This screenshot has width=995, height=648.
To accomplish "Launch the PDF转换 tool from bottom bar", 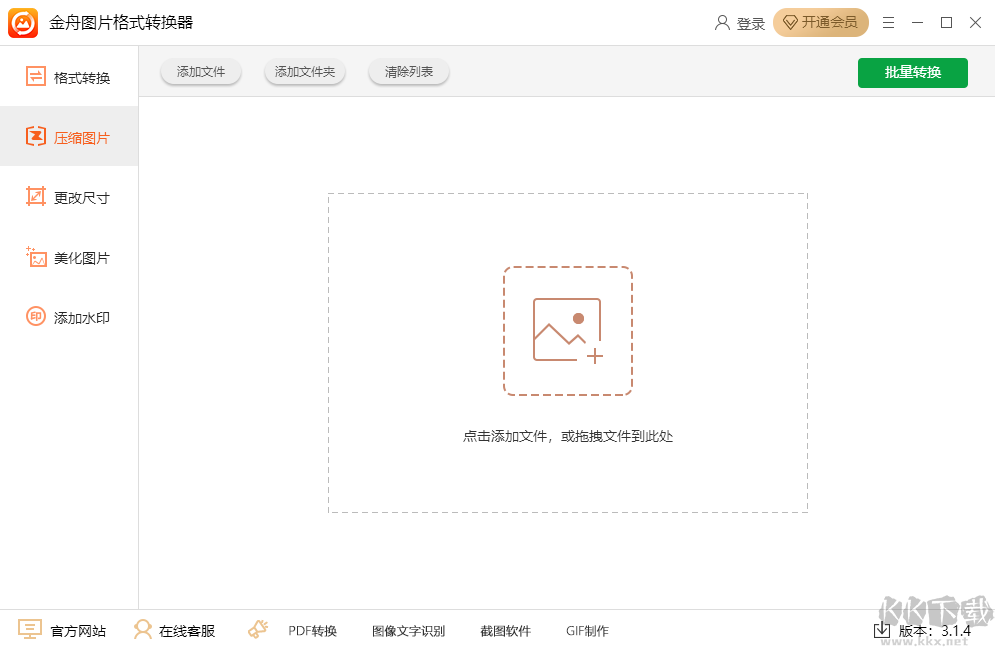I will [315, 630].
